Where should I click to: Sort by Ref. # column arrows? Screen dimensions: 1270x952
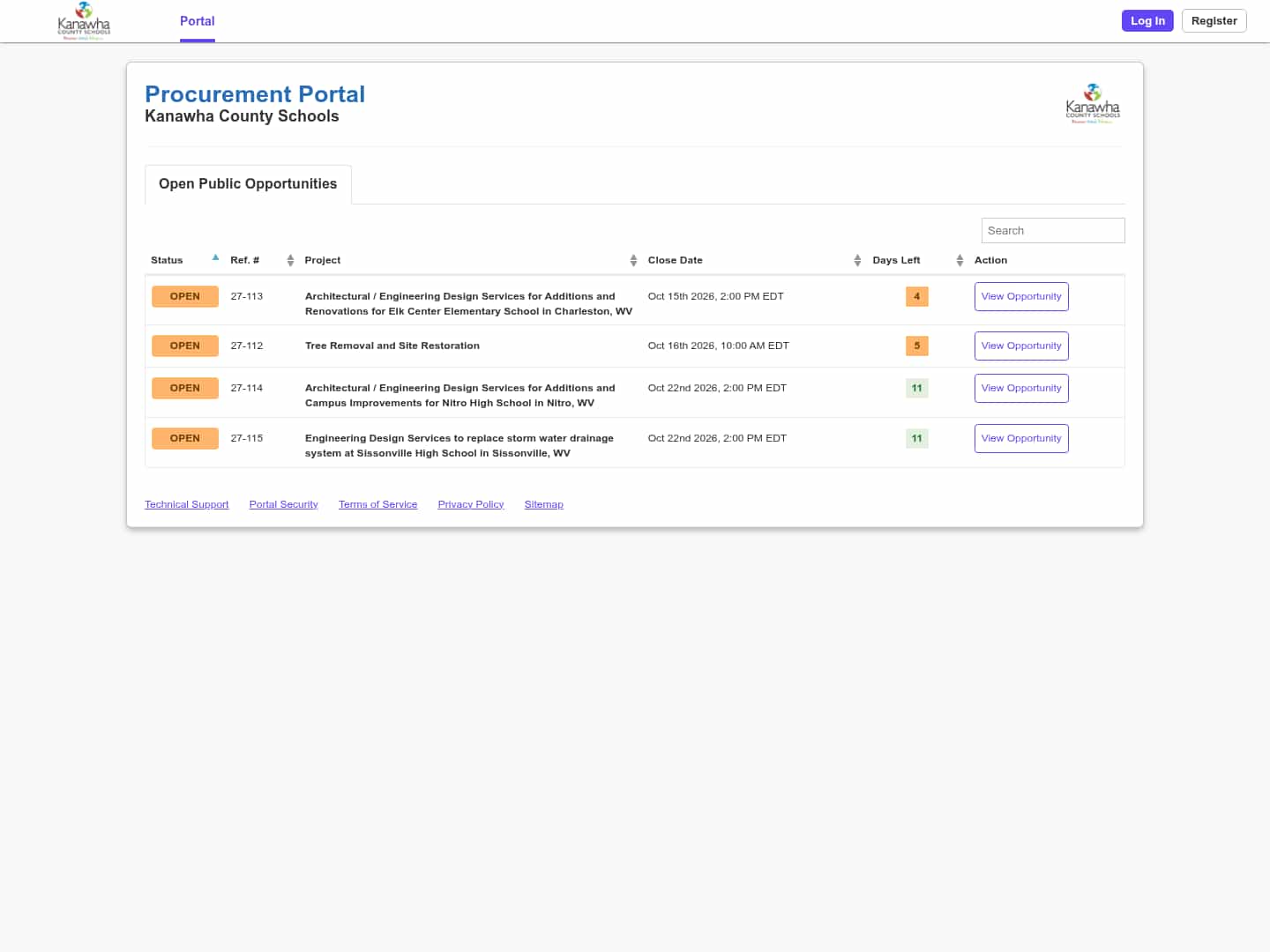coord(290,260)
